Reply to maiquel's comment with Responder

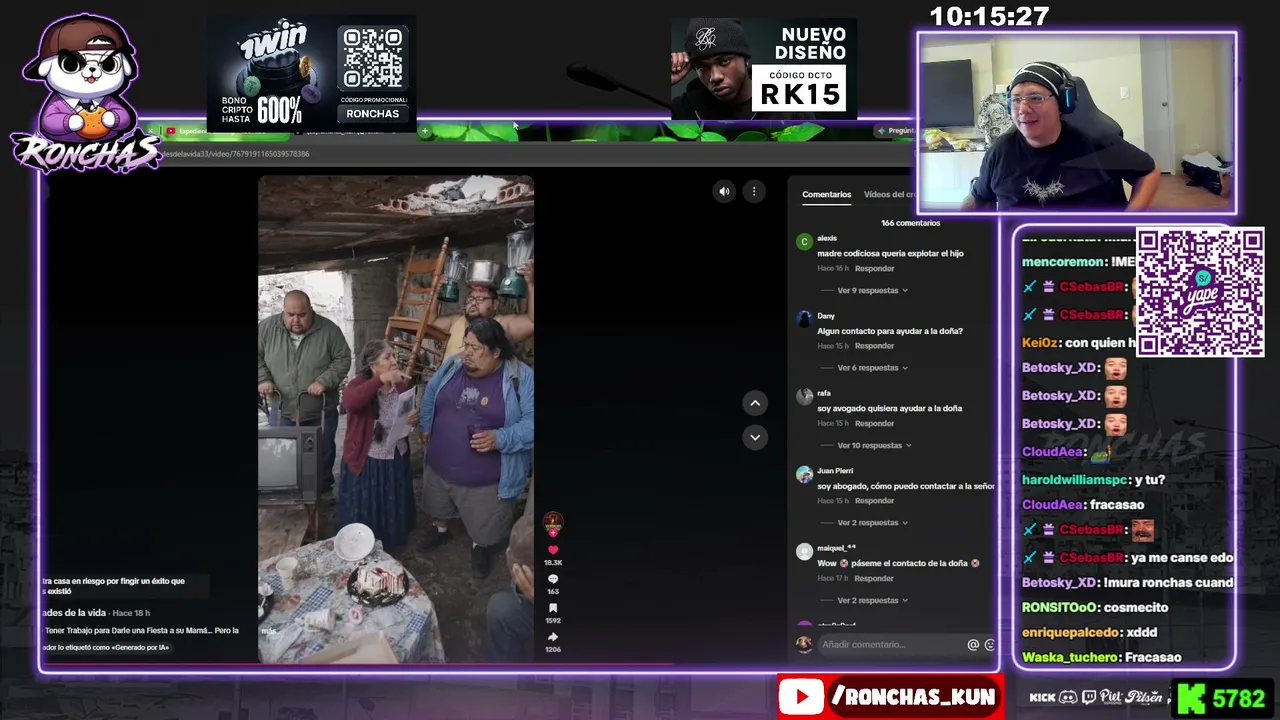875,578
